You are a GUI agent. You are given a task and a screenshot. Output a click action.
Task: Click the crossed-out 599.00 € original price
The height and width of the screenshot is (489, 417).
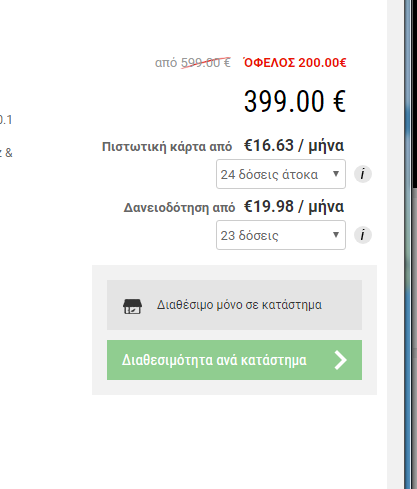206,63
